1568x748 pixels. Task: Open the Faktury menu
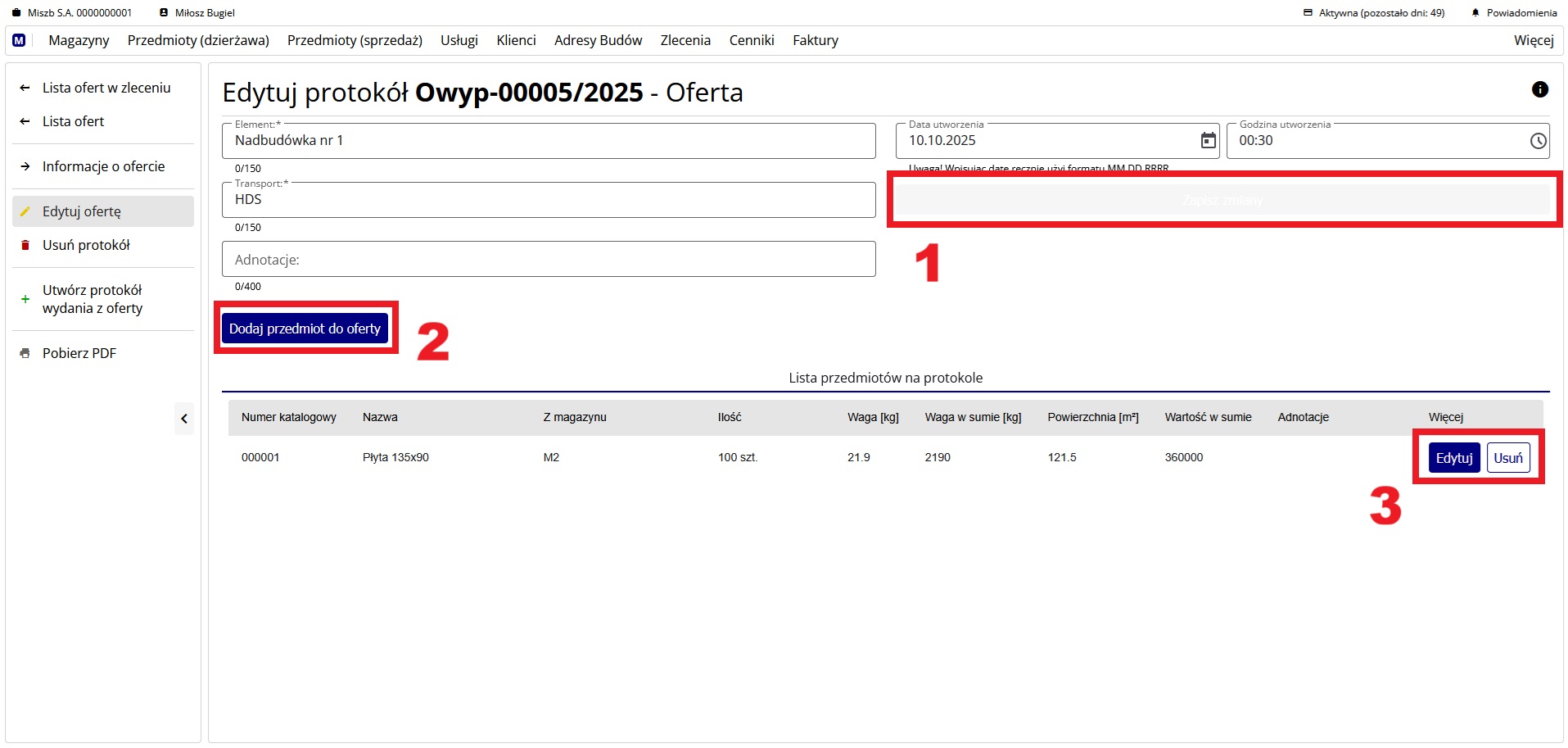(815, 40)
